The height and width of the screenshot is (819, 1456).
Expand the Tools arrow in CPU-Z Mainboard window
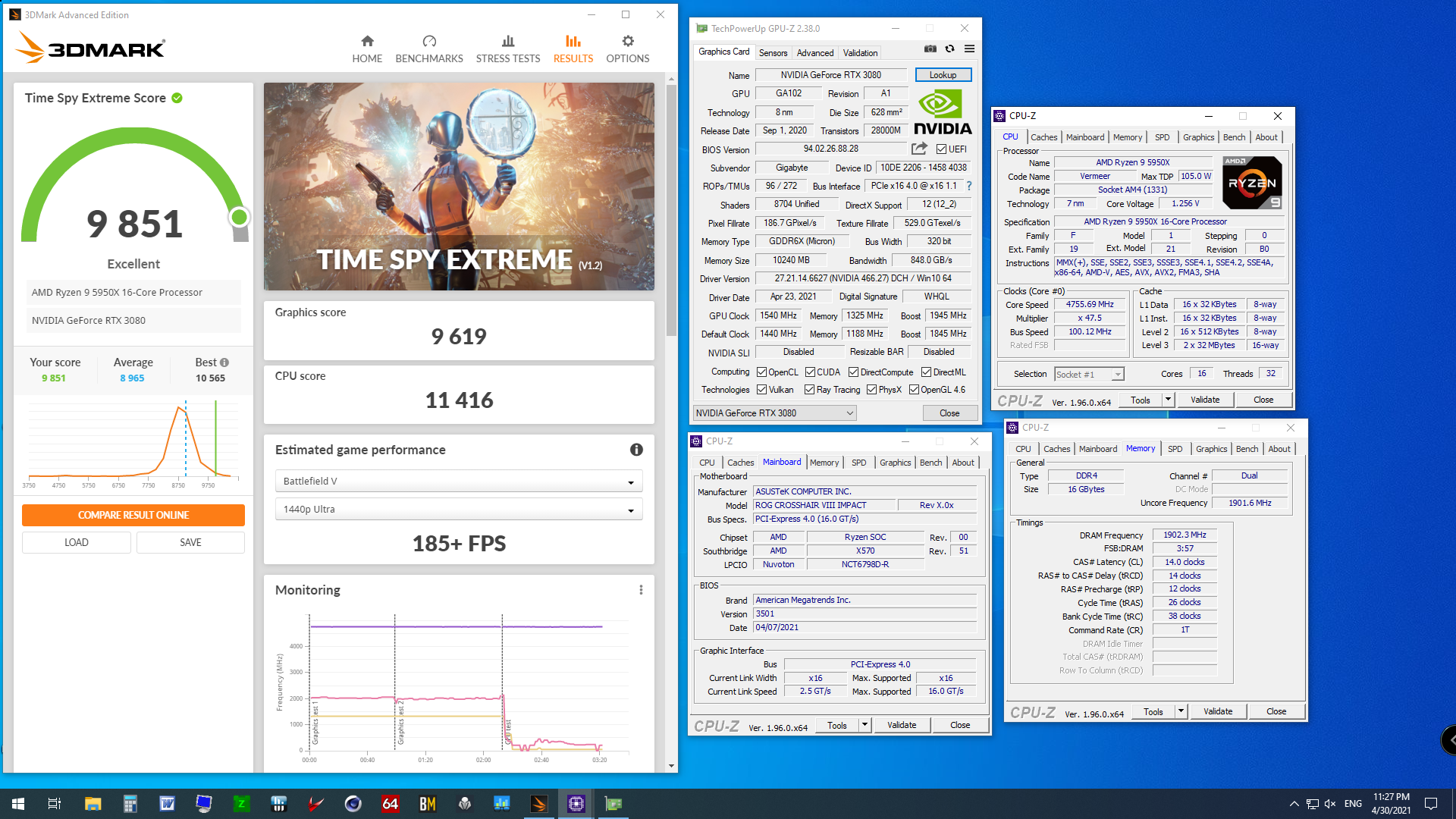point(864,725)
